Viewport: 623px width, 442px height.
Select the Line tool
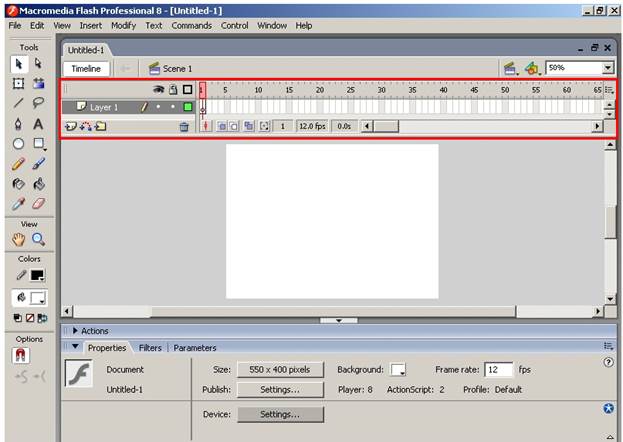pos(18,103)
